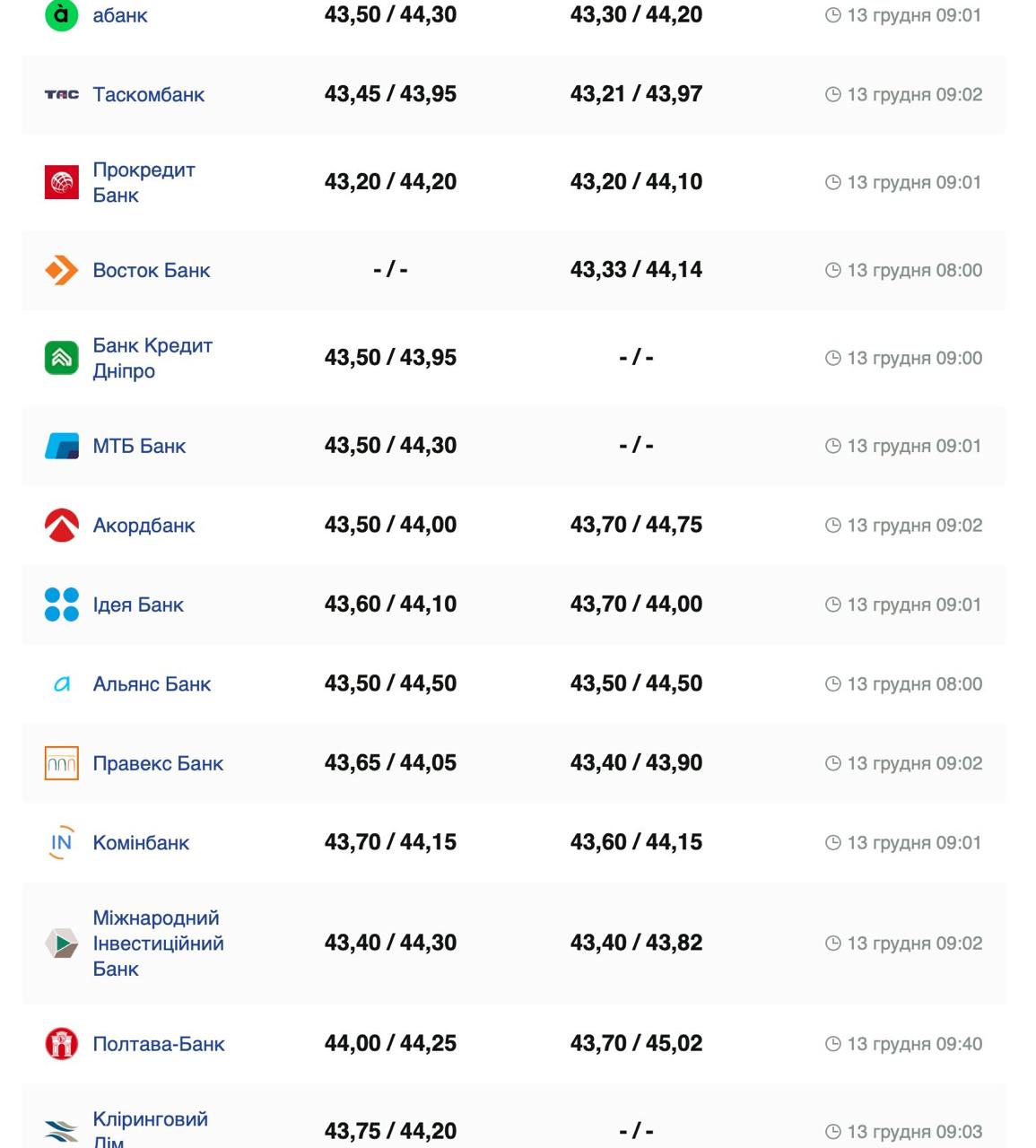Viewport: 1036px width, 1148px height.
Task: Click the Акордбанк 43,70 / 44,75 rate
Action: point(636,525)
